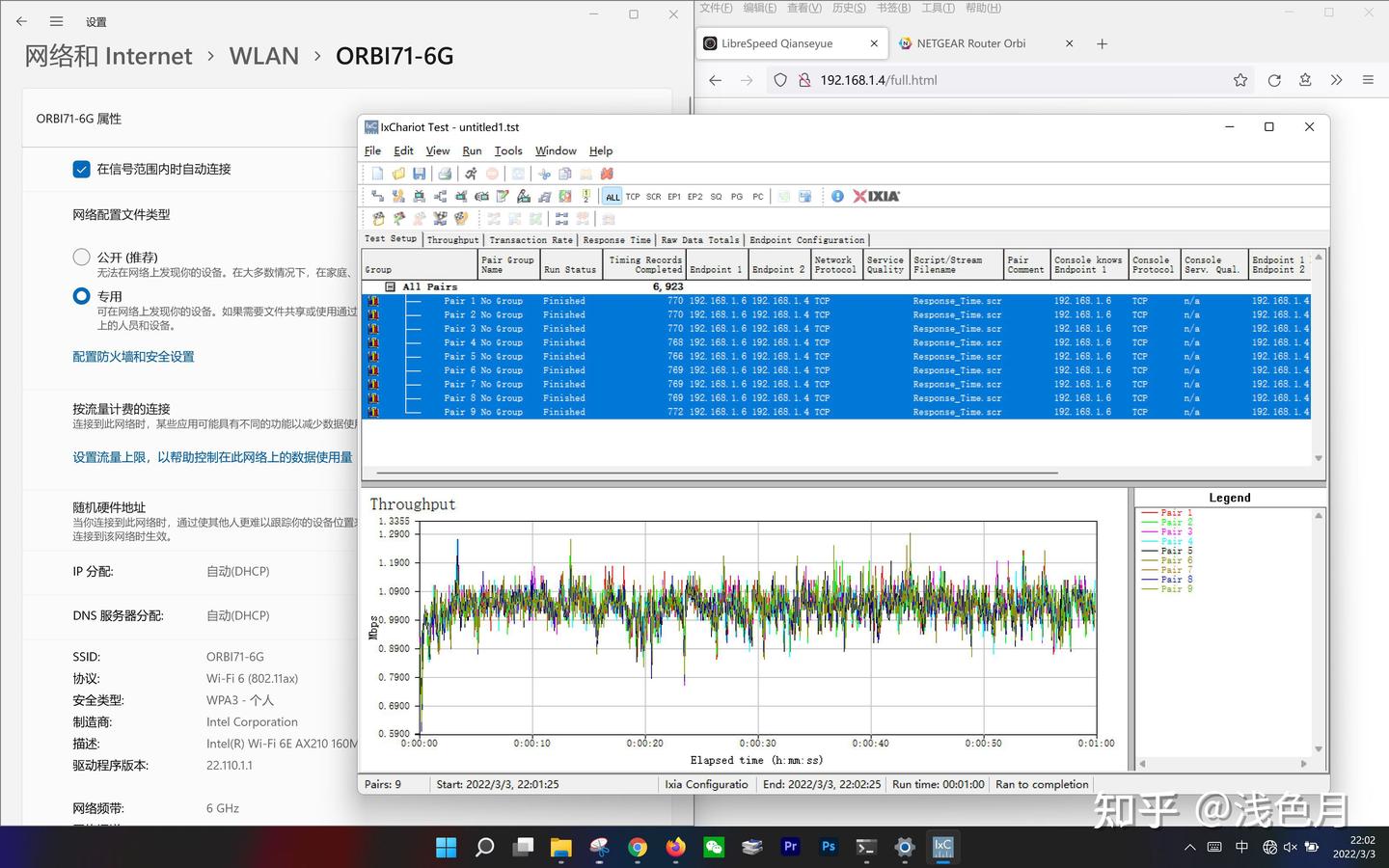Open the IXIA logo link
Screen dimensions: 1389x868
pyautogui.click(x=876, y=196)
